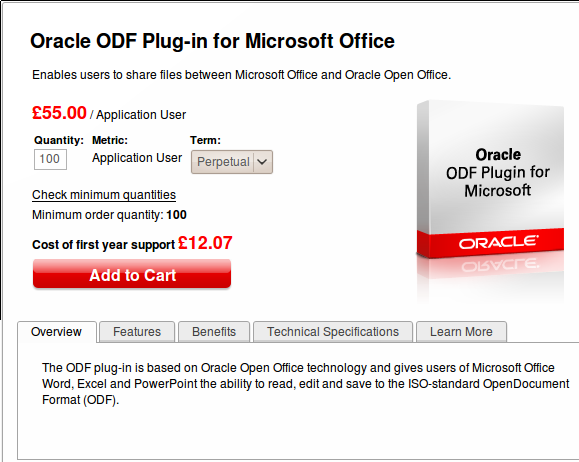This screenshot has height=462, width=579.
Task: Select the Learn More tab
Action: click(461, 332)
